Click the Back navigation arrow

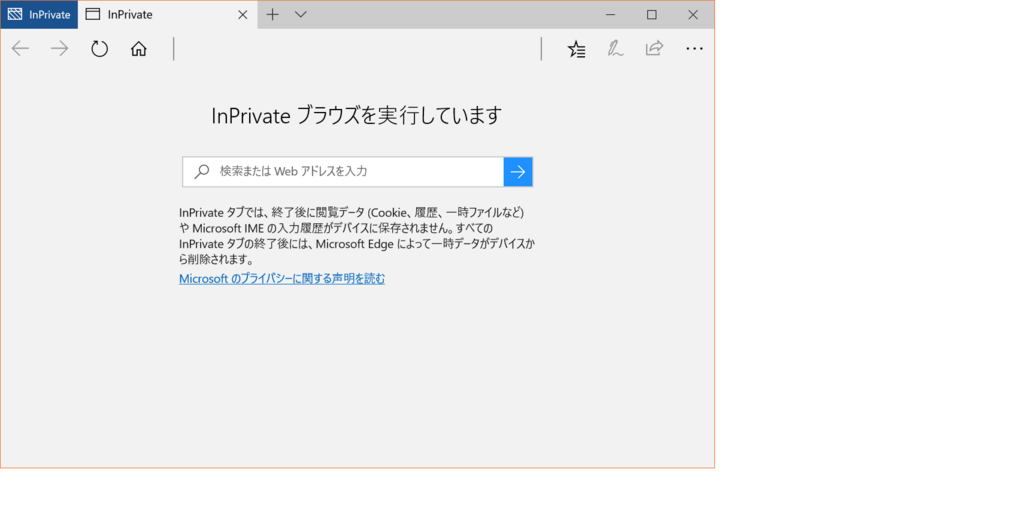(20, 48)
